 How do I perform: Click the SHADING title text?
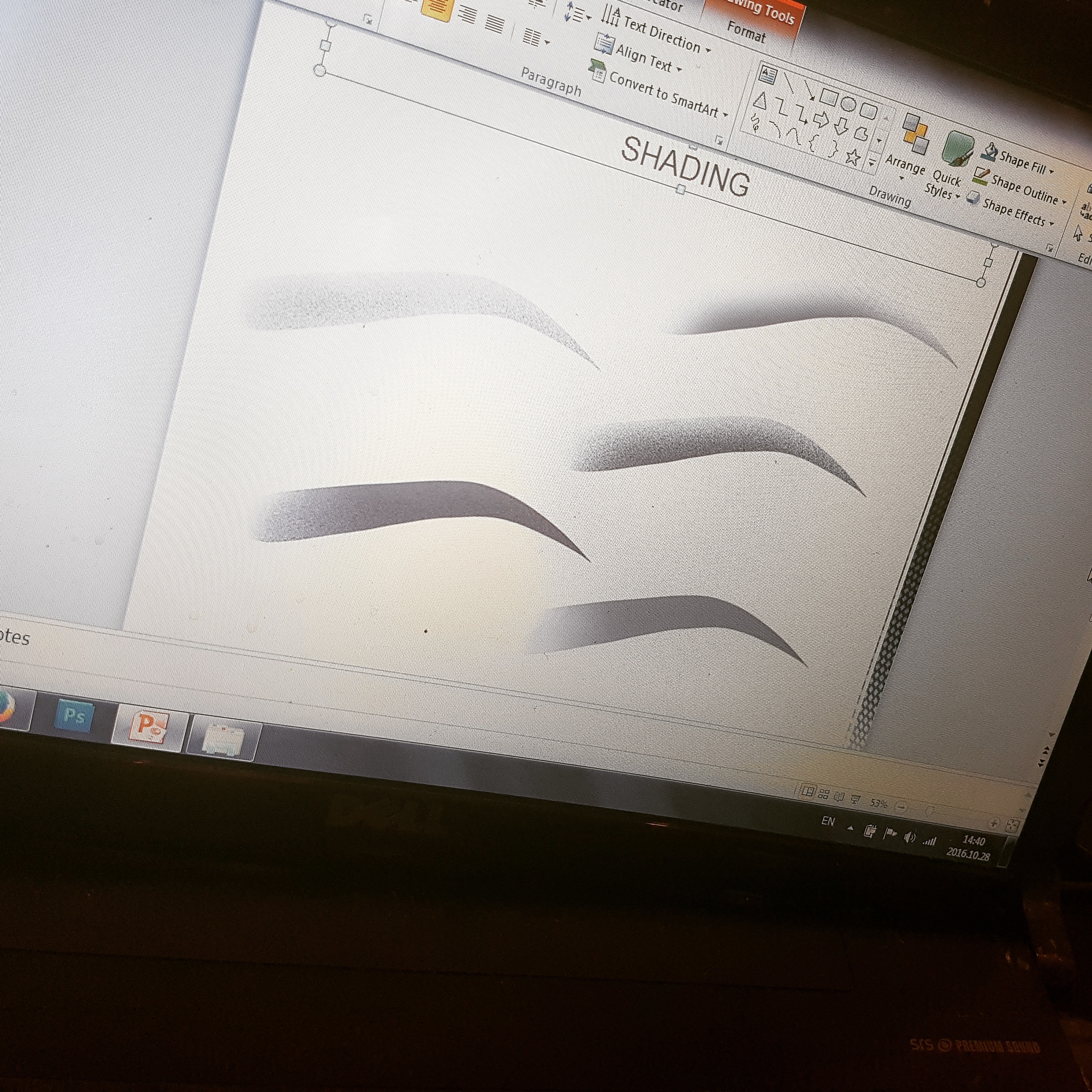tap(685, 166)
